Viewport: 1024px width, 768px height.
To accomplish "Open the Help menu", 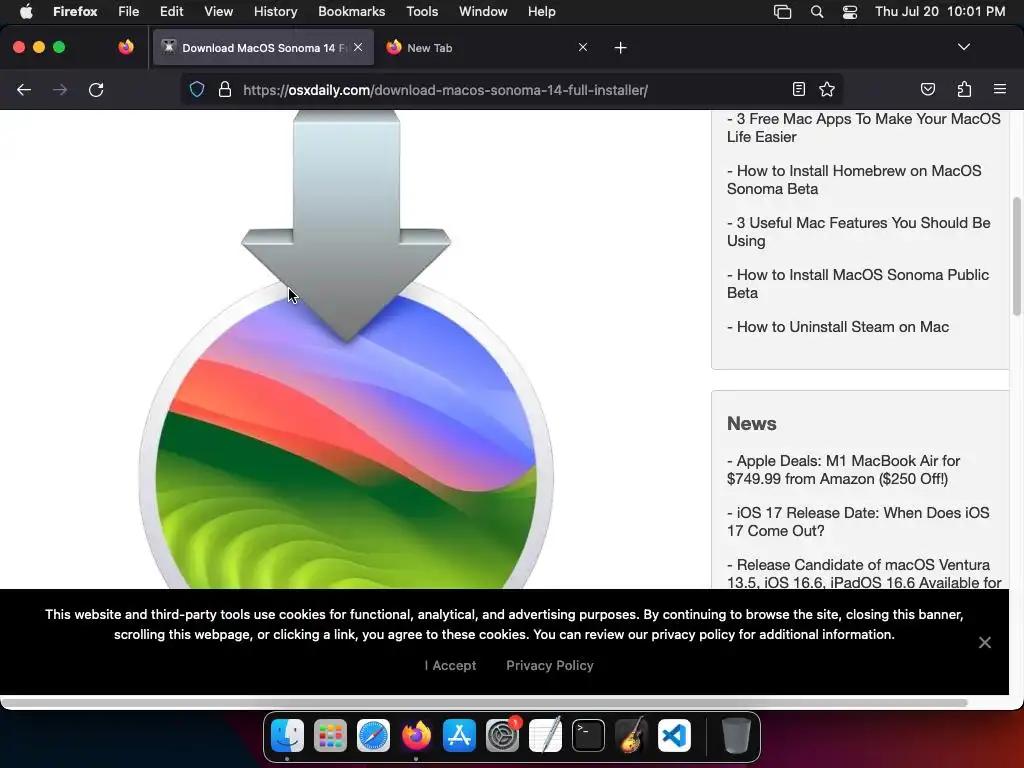I will (x=541, y=11).
